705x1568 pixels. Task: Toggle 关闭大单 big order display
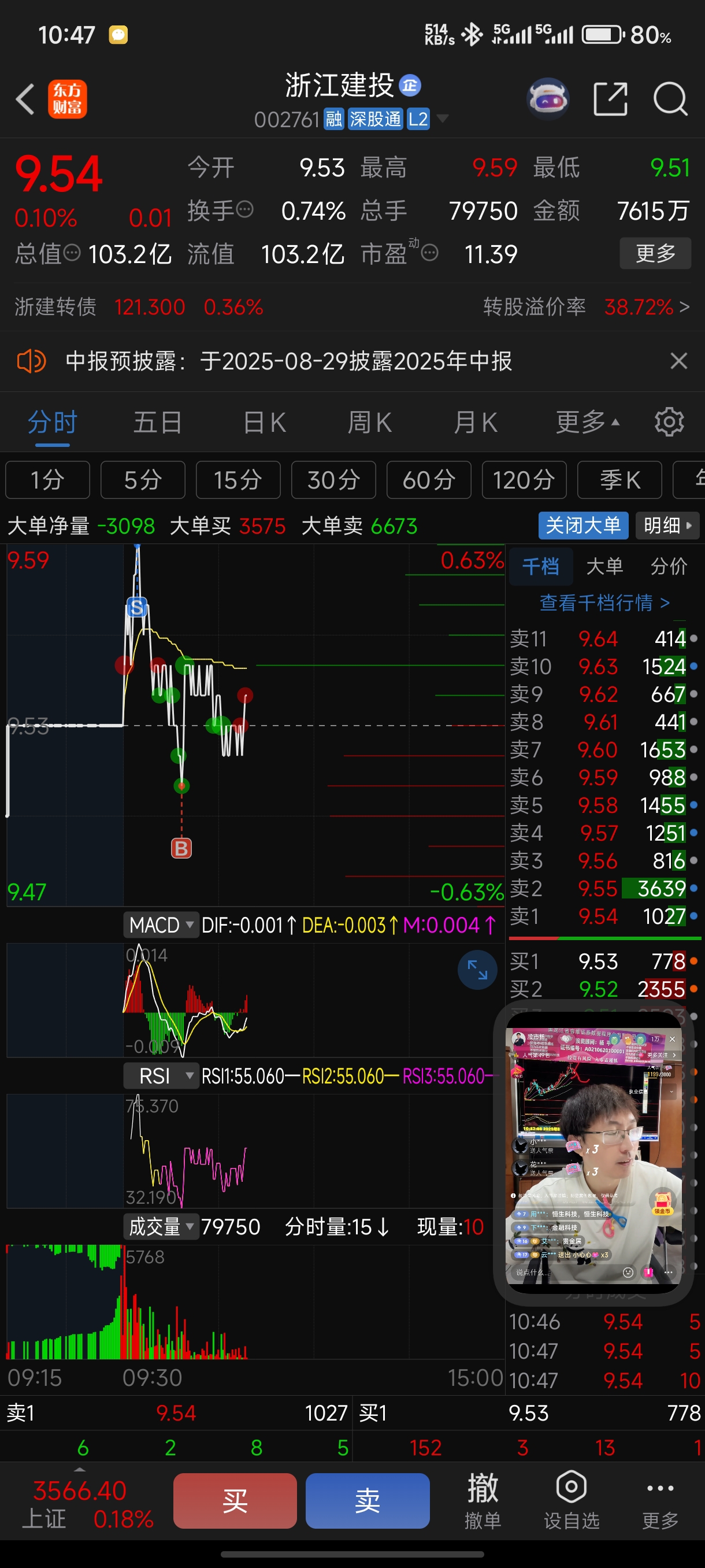pos(582,526)
